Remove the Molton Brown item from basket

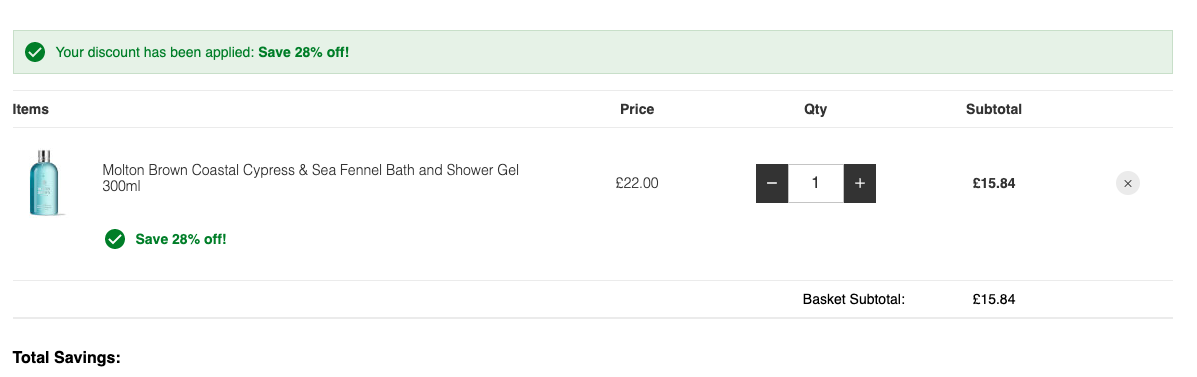[1128, 183]
